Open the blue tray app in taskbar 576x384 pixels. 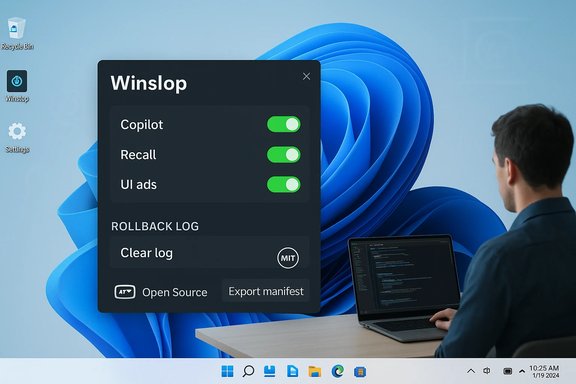270,371
